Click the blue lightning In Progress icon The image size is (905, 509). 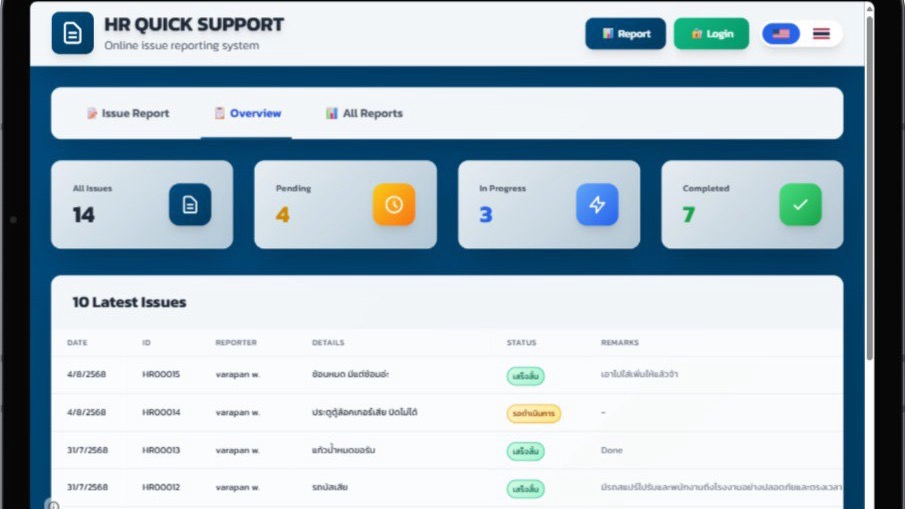[x=597, y=204]
